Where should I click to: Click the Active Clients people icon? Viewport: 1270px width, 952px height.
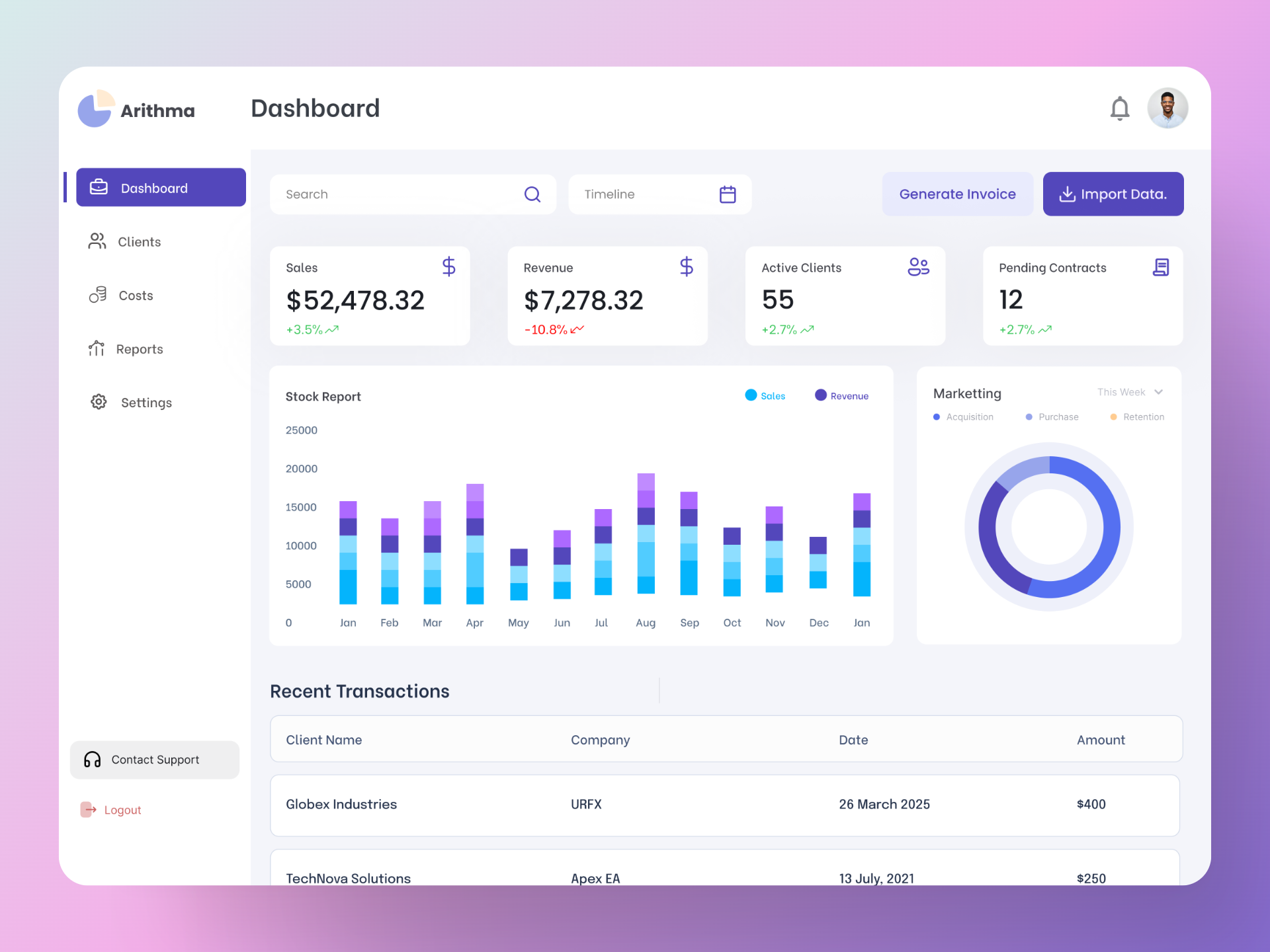point(919,266)
